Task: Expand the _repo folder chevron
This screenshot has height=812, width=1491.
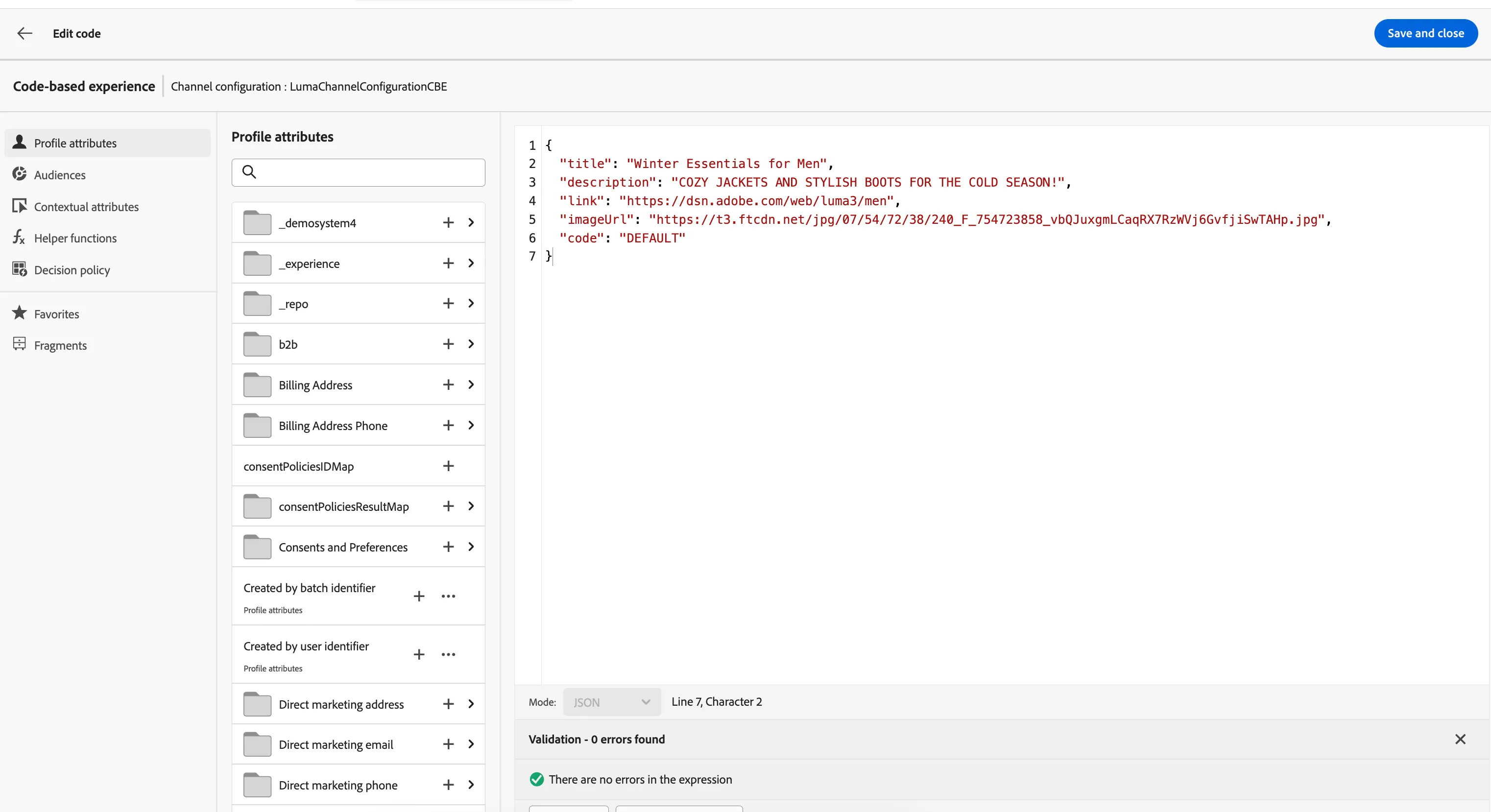Action: click(x=471, y=303)
